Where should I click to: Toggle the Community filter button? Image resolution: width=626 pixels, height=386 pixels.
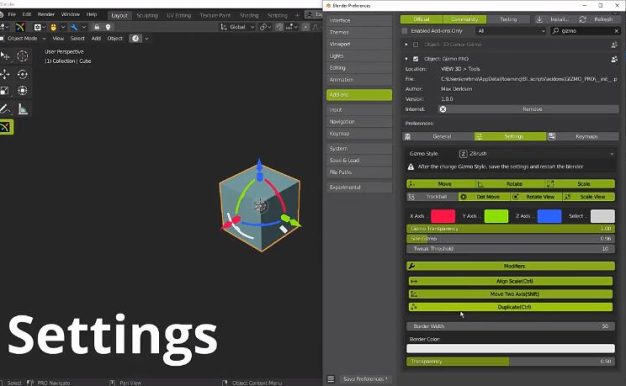(465, 19)
